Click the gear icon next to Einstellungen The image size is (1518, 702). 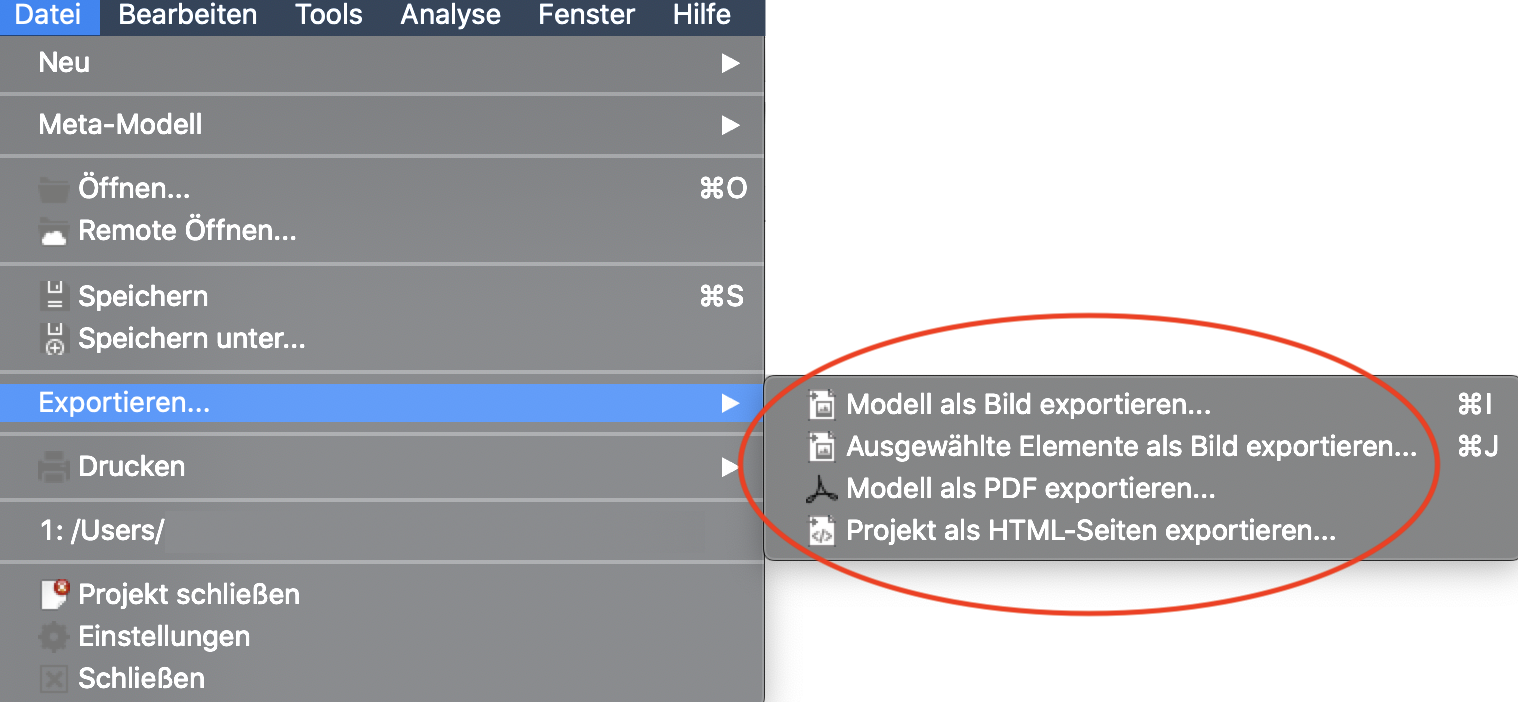(53, 636)
